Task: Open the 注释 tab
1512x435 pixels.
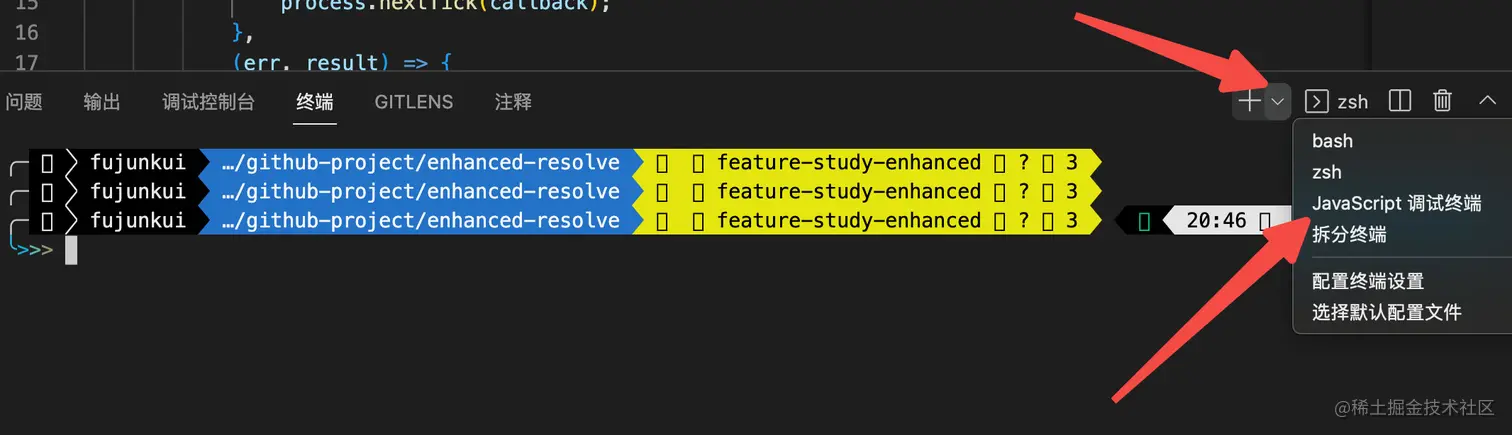Action: pyautogui.click(x=513, y=102)
